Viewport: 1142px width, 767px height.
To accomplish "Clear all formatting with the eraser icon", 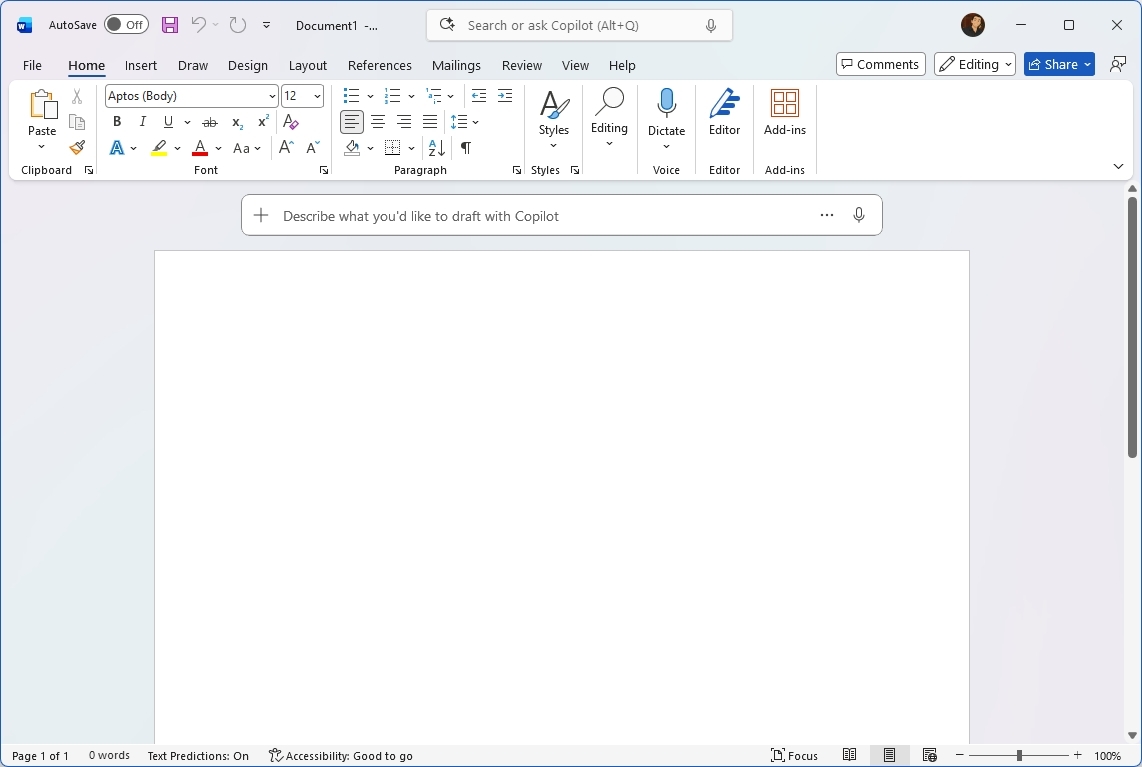I will (x=290, y=121).
